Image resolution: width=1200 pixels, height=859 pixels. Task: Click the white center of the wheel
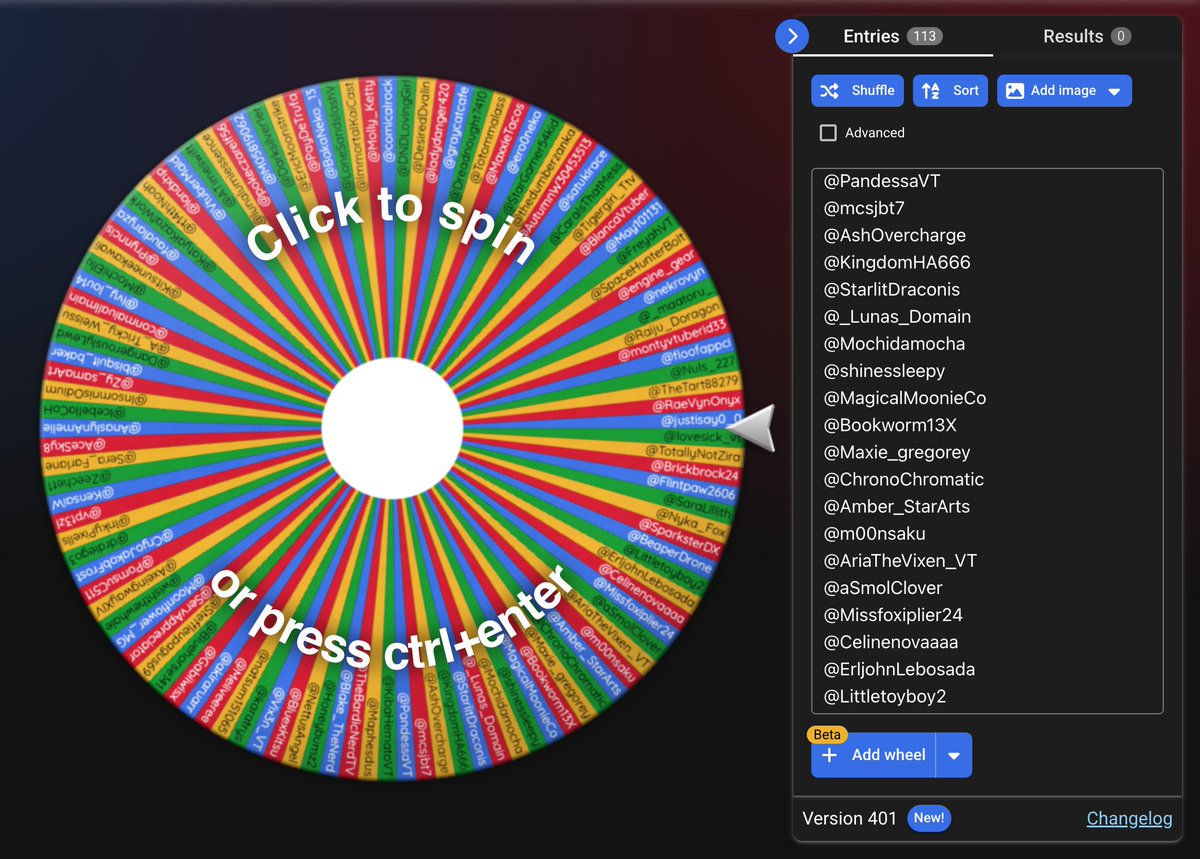[x=392, y=427]
